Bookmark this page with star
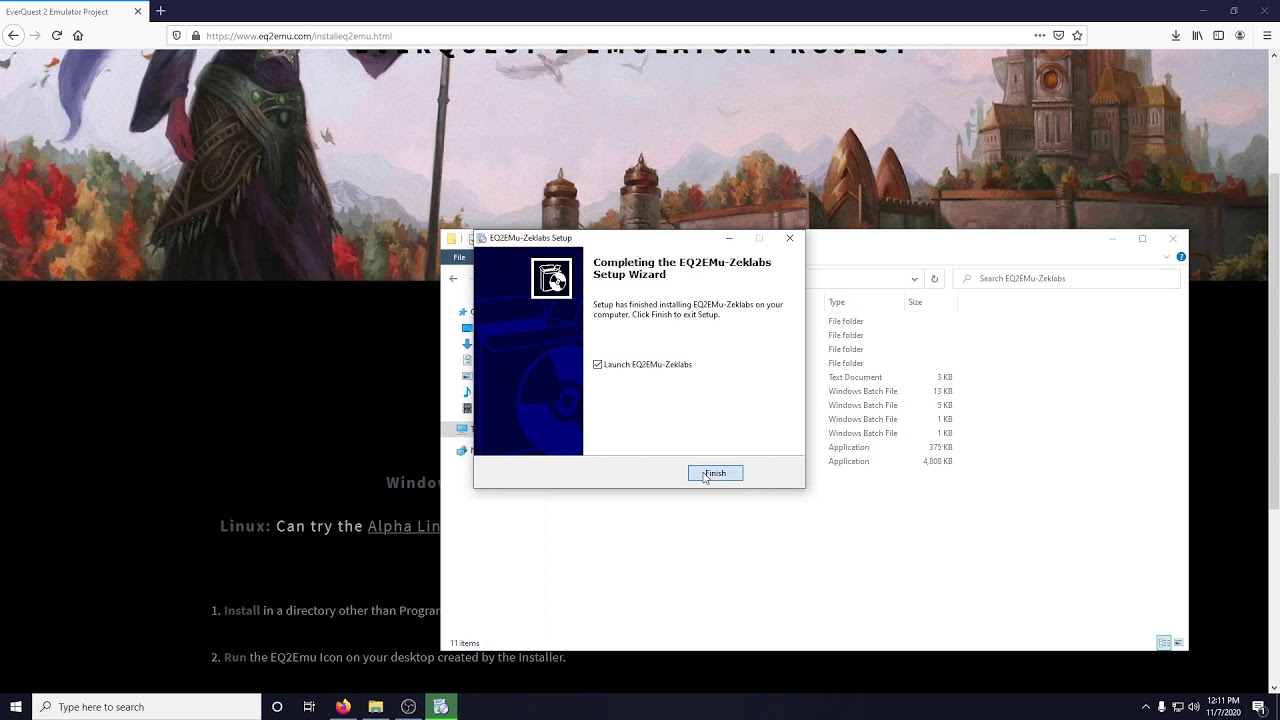Screen dimensions: 1280x720 (1077, 35)
